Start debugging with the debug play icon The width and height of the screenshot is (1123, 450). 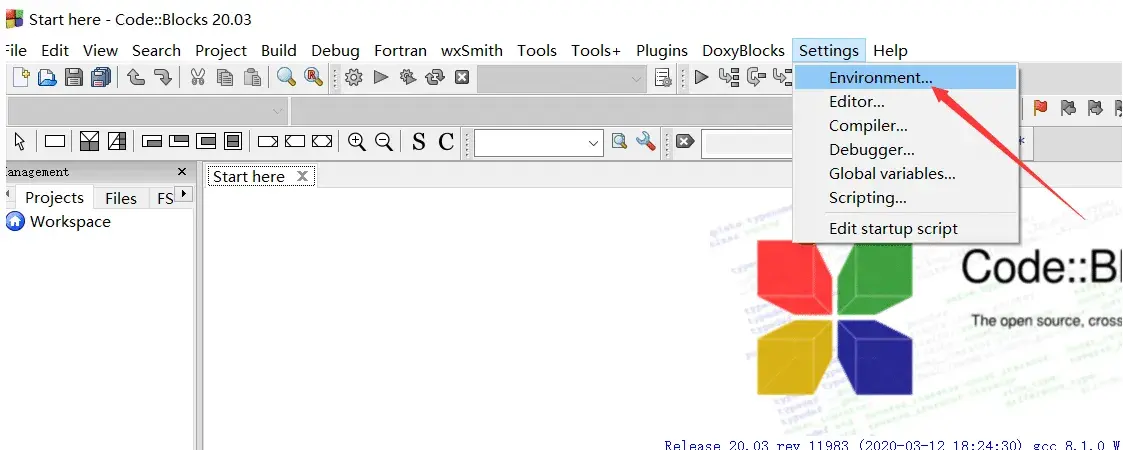tap(701, 77)
